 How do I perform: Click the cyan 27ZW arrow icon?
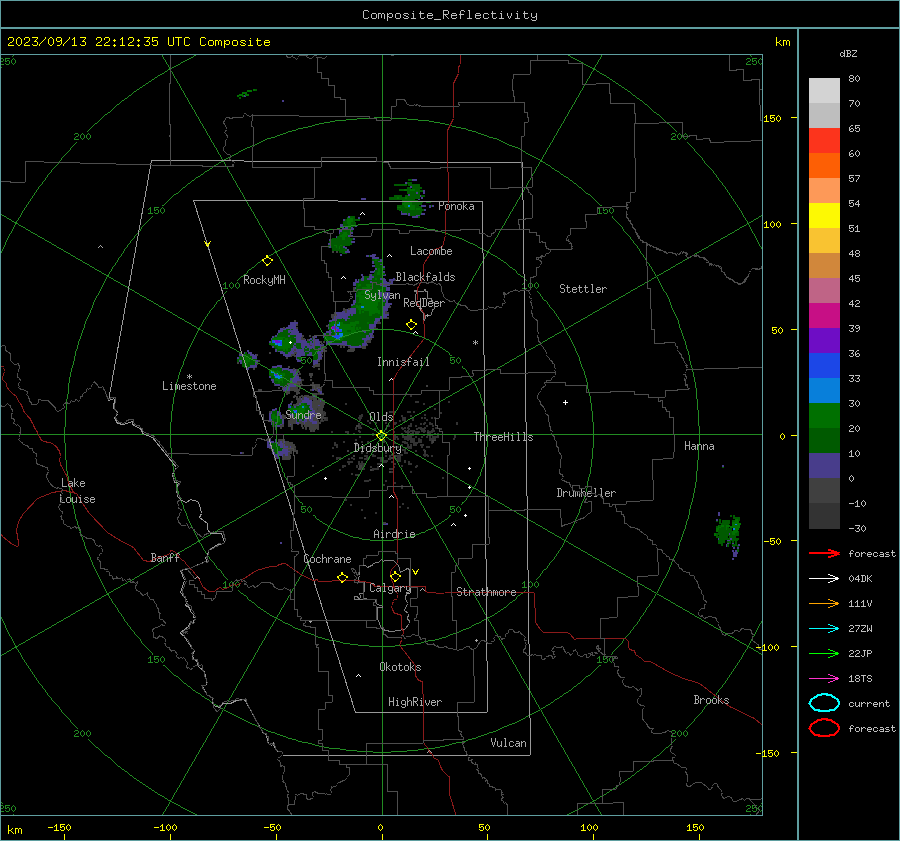[824, 629]
